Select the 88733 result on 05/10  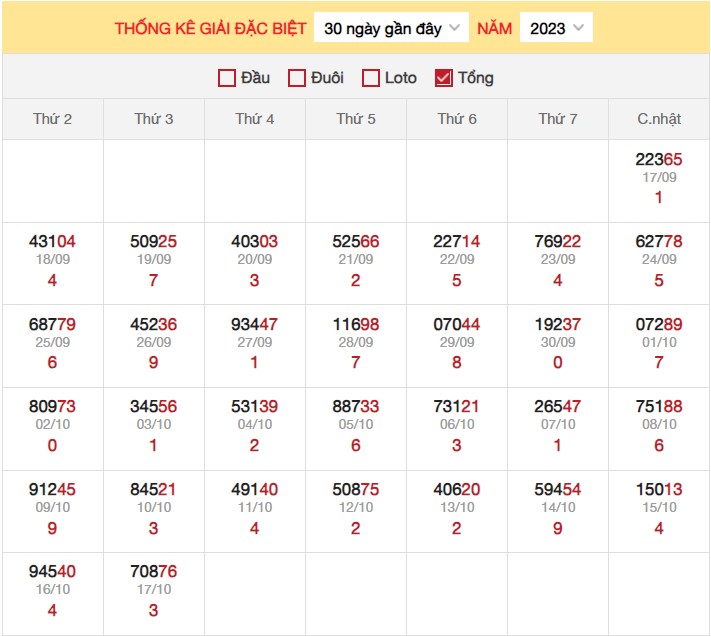(356, 406)
